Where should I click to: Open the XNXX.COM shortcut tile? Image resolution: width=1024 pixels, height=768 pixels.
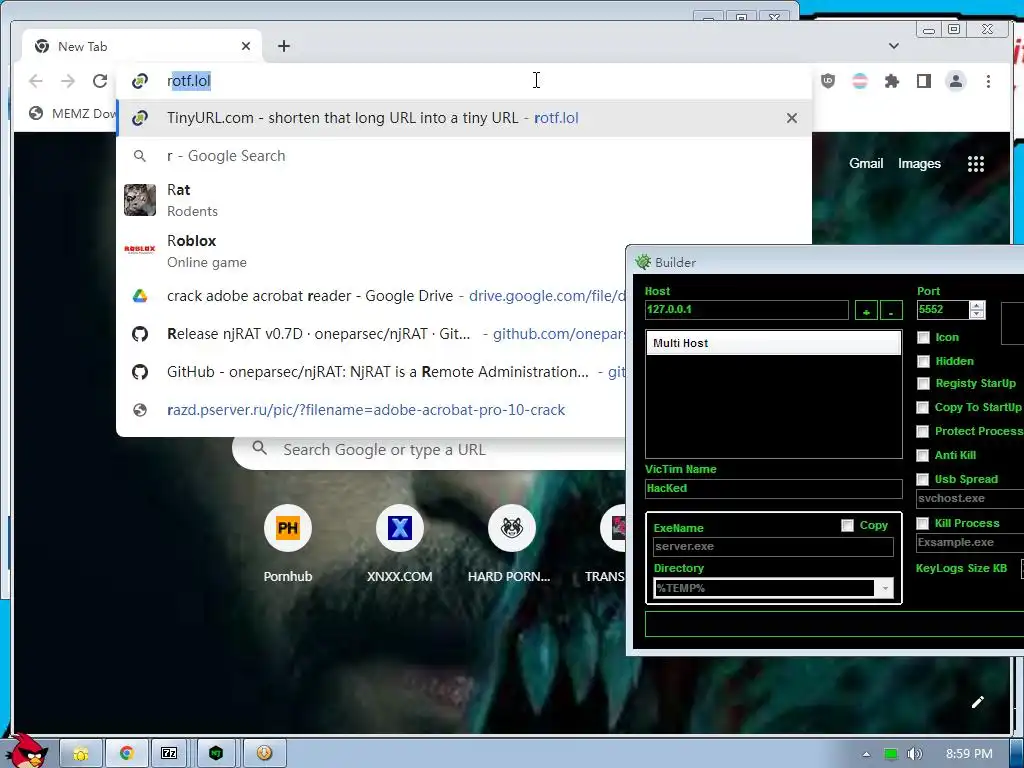(400, 543)
